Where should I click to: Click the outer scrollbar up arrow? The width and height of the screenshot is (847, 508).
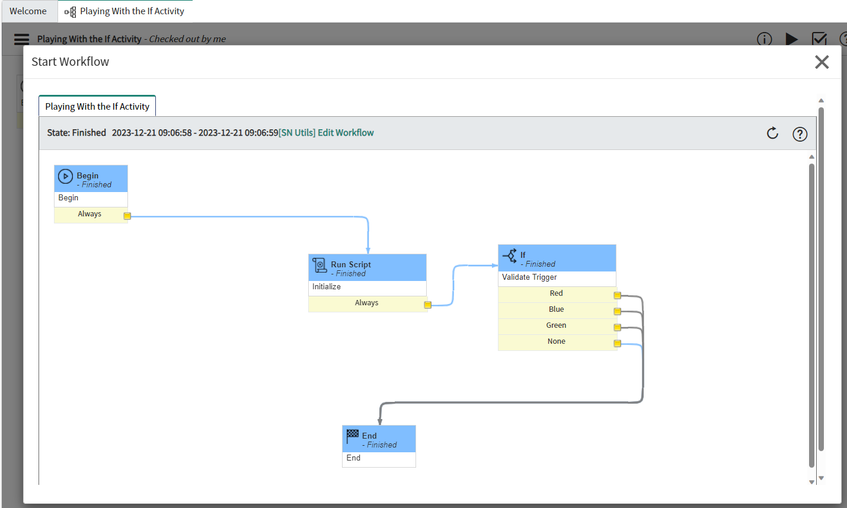coord(821,101)
